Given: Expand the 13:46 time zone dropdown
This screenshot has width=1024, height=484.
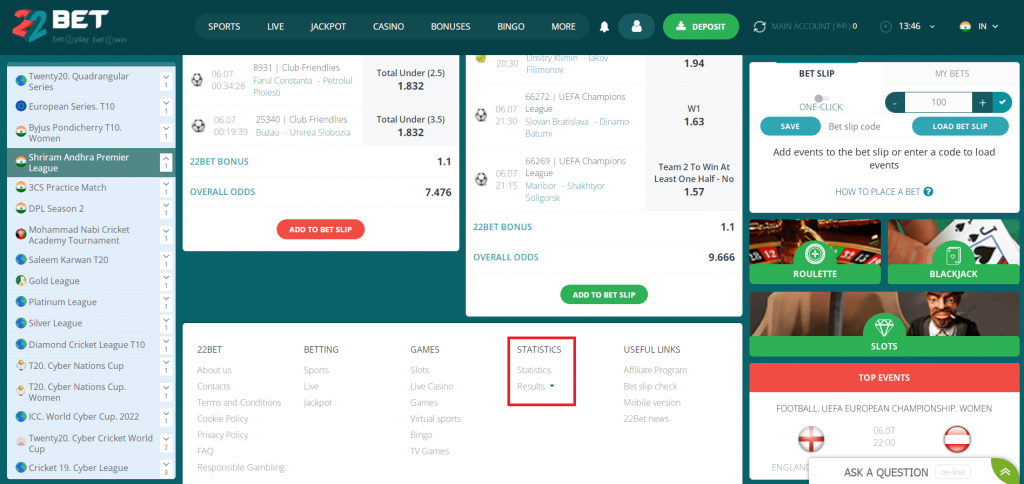Looking at the screenshot, I should click(916, 26).
